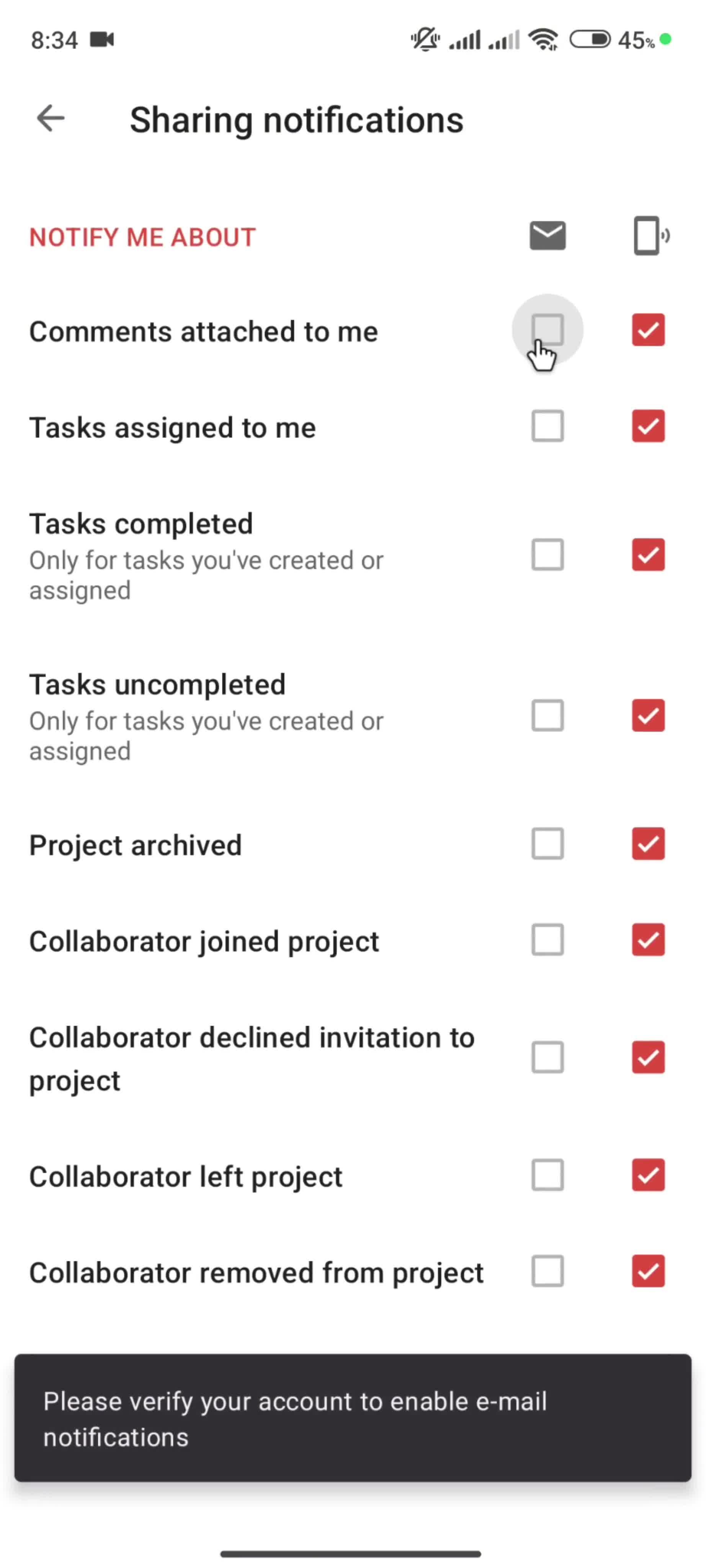The image size is (706, 1568).
Task: Tap the muted bell status icon
Action: point(425,40)
